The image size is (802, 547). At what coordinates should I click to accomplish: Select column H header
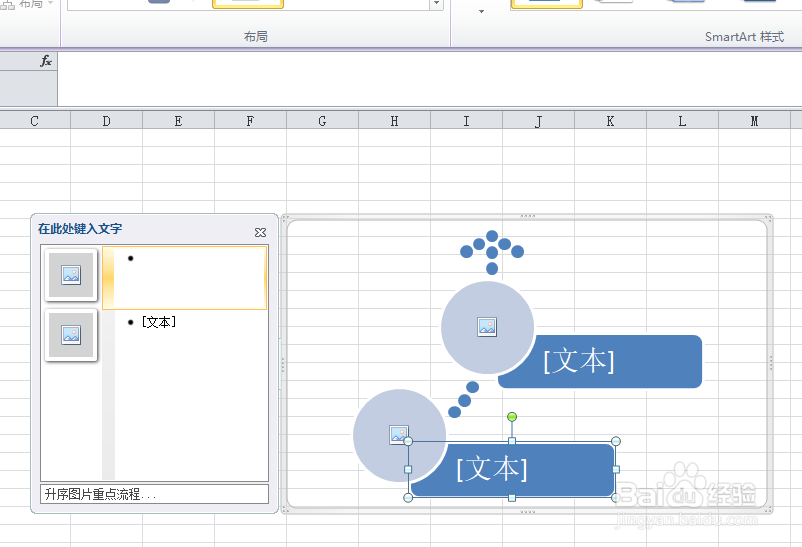[394, 121]
